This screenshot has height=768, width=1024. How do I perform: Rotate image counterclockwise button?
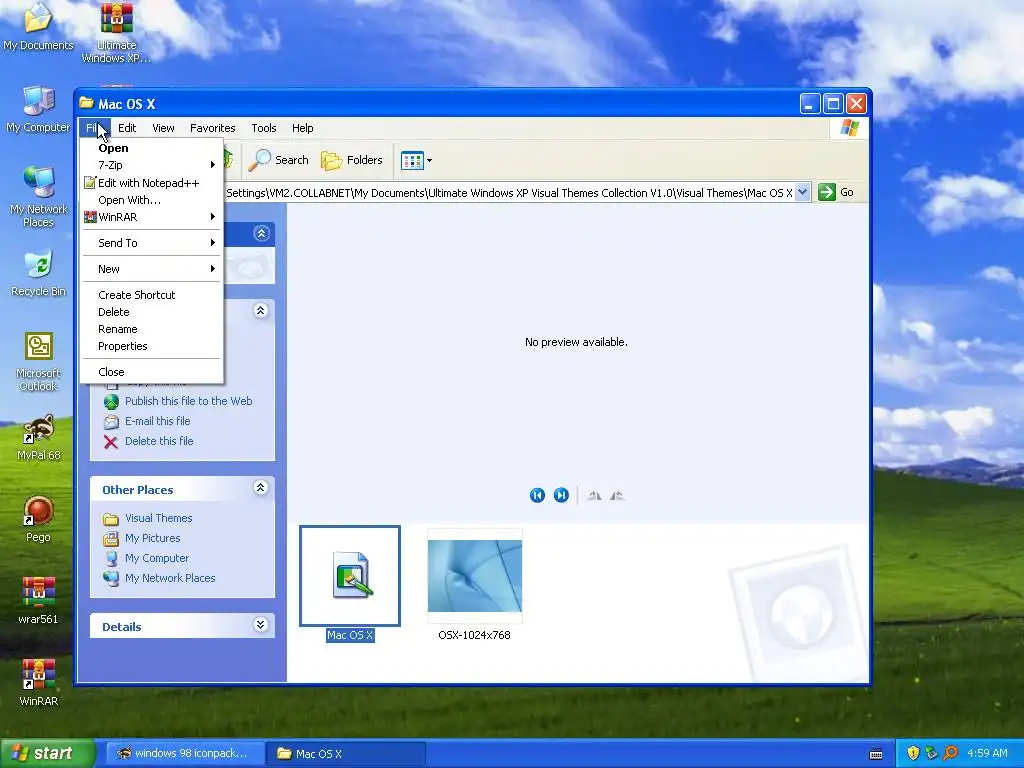tap(617, 496)
